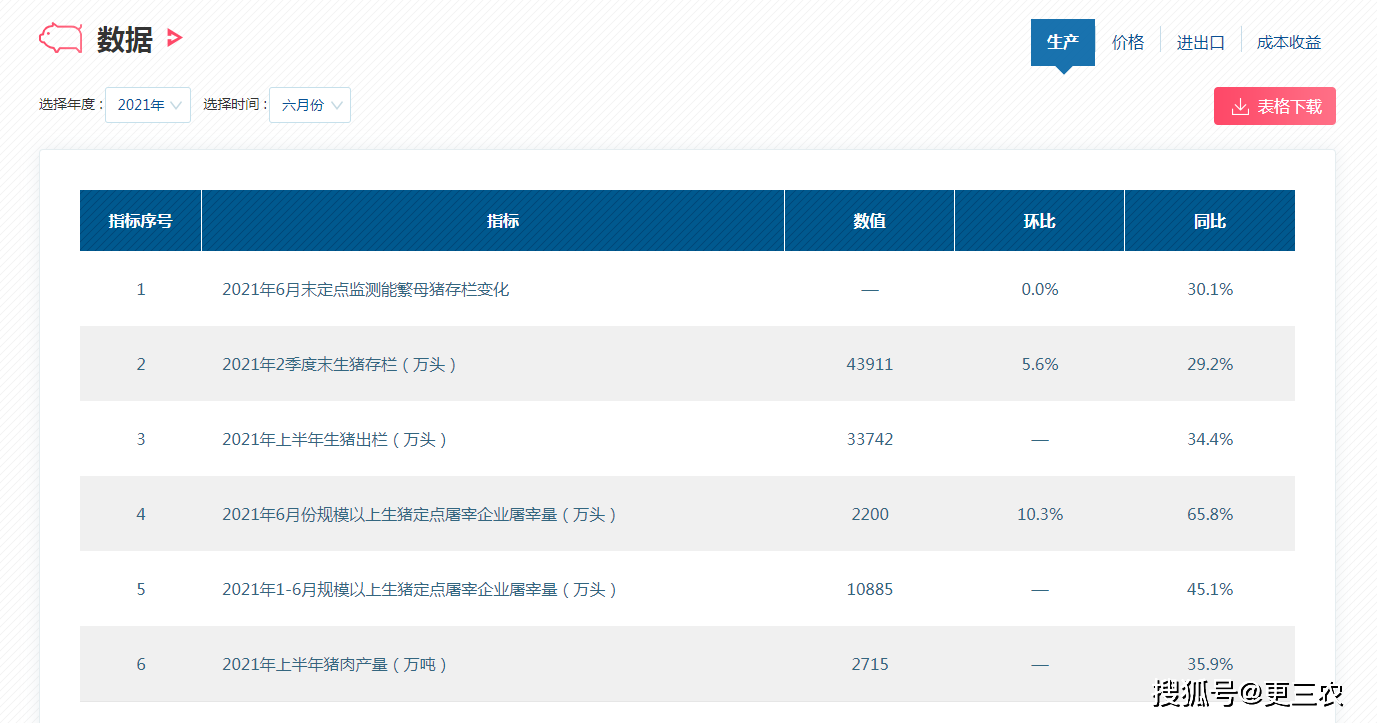Switch to the 生产 tab
Viewport: 1377px width, 723px height.
point(1063,42)
